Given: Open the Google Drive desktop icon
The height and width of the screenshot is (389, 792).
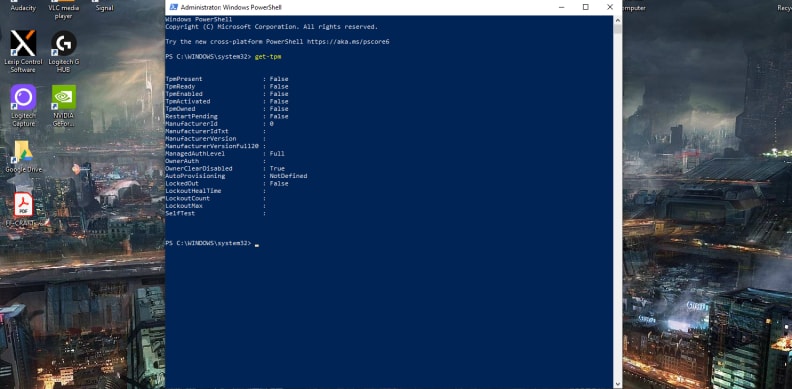Looking at the screenshot, I should (23, 152).
